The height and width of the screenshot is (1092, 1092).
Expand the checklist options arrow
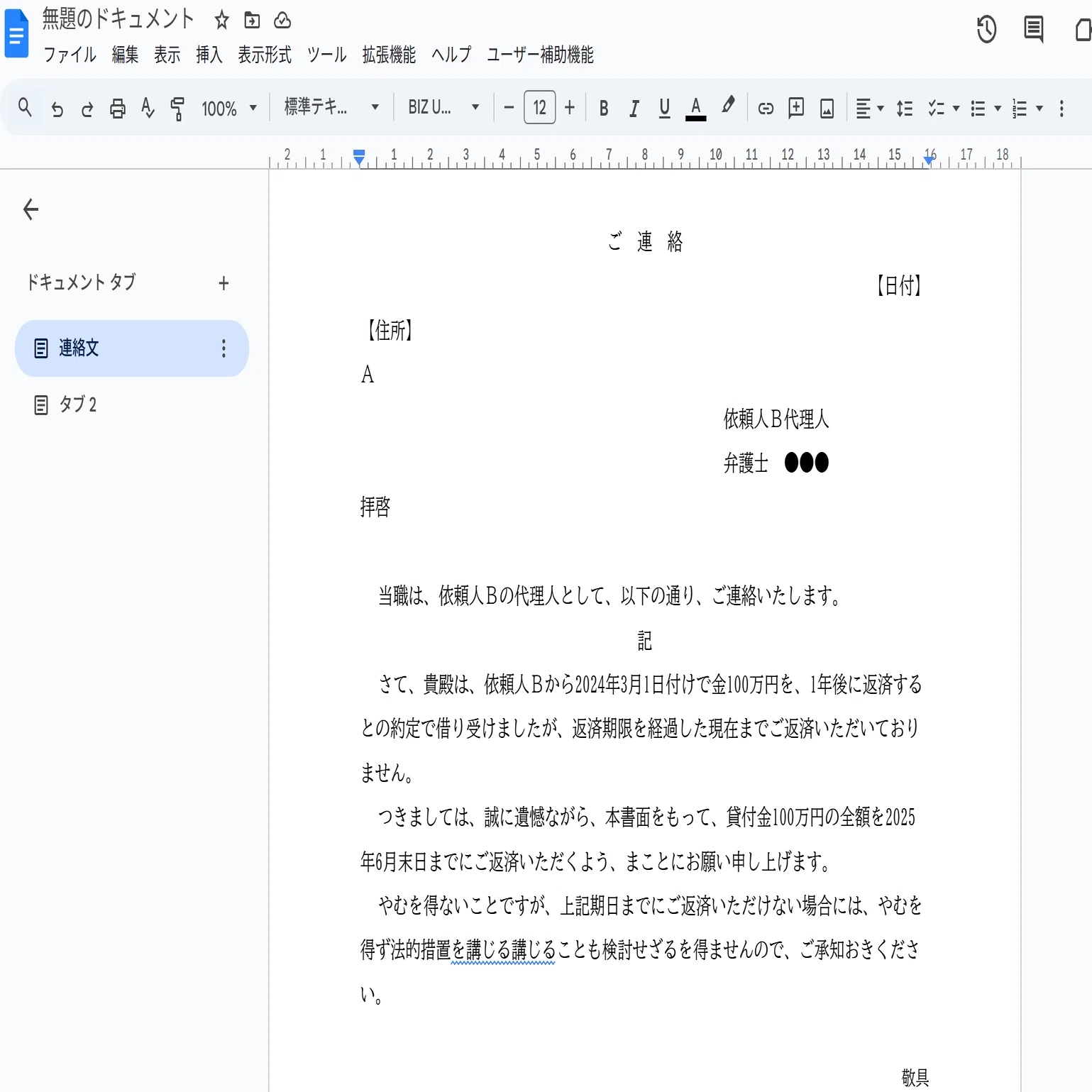click(x=956, y=109)
